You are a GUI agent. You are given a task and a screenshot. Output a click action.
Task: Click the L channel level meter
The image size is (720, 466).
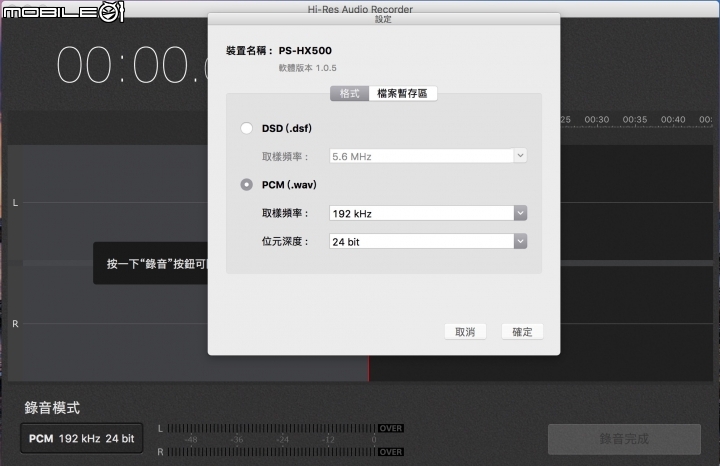(271, 428)
